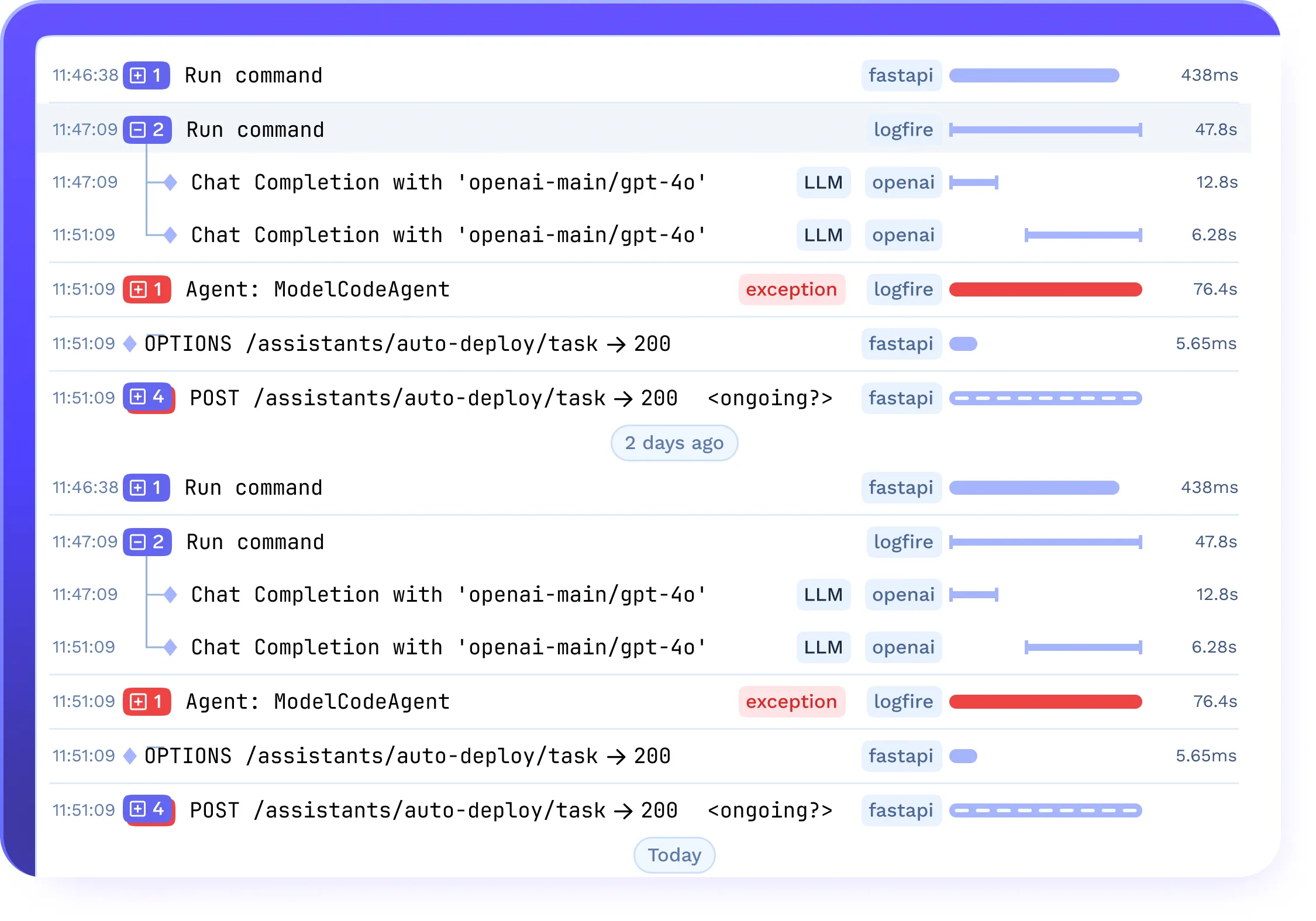Click the OPTIONS diamond icon above Today
Screen dimensions: 1316x921
coord(130,756)
